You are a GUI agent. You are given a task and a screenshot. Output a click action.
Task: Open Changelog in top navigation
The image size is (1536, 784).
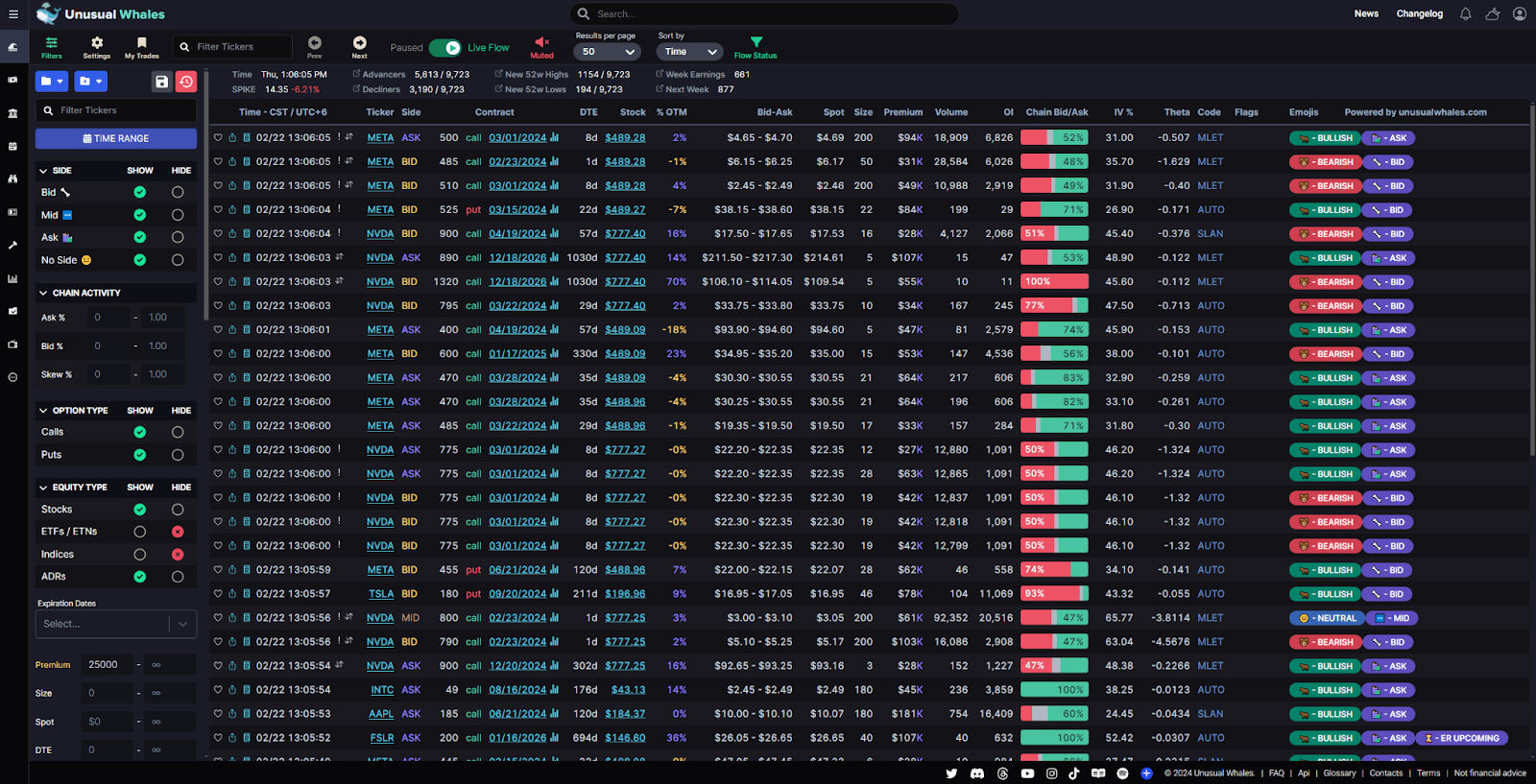(x=1420, y=14)
